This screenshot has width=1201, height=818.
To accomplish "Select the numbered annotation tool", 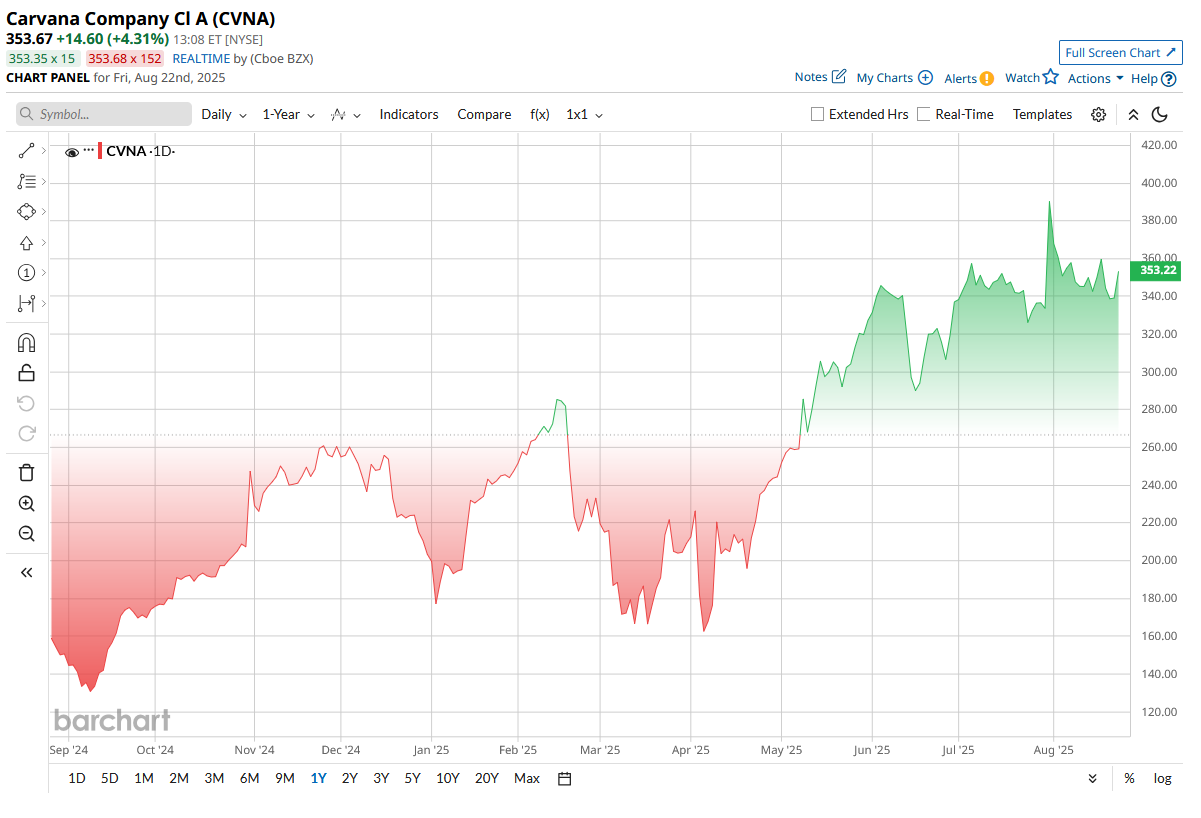I will point(27,273).
